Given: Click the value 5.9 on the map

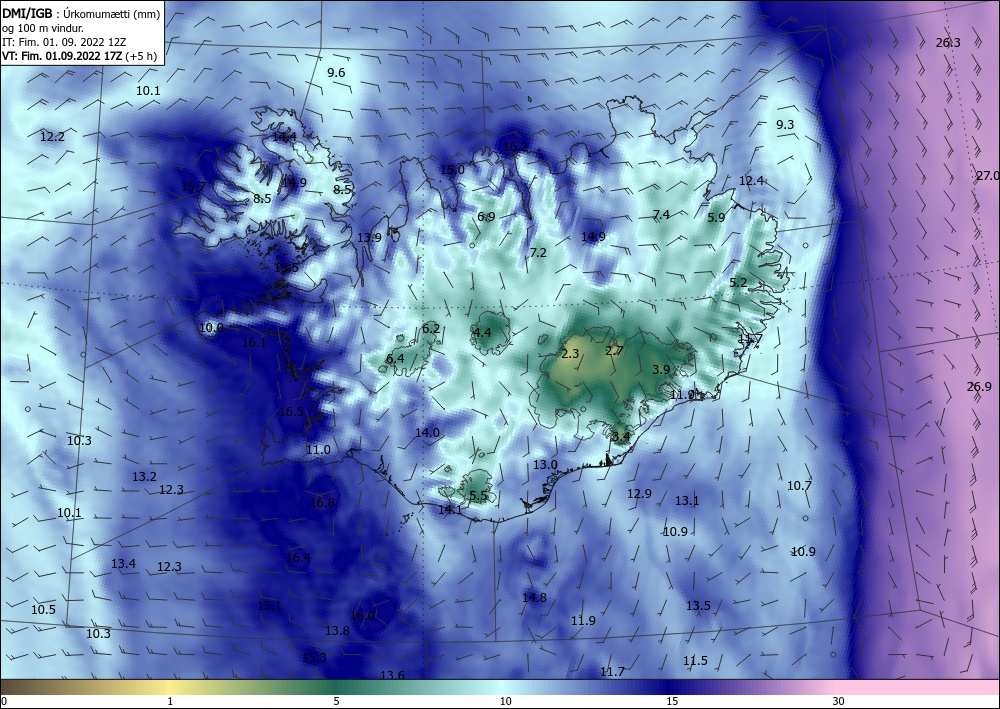Looking at the screenshot, I should (x=716, y=217).
